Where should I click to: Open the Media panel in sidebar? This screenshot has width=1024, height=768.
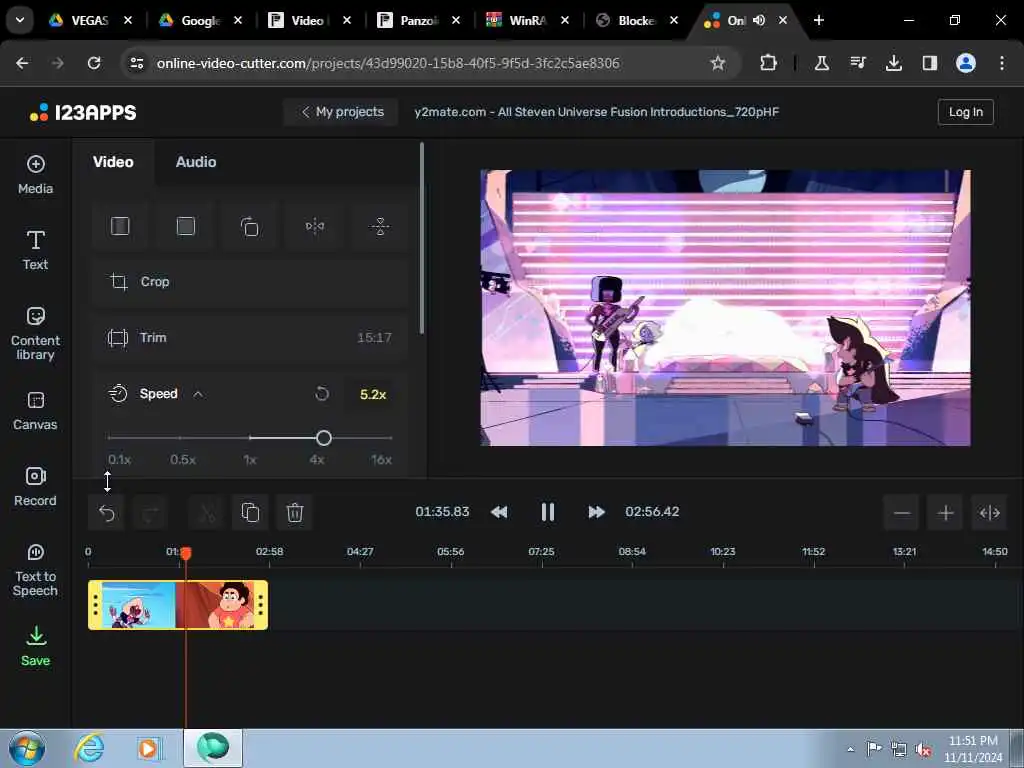coord(35,175)
